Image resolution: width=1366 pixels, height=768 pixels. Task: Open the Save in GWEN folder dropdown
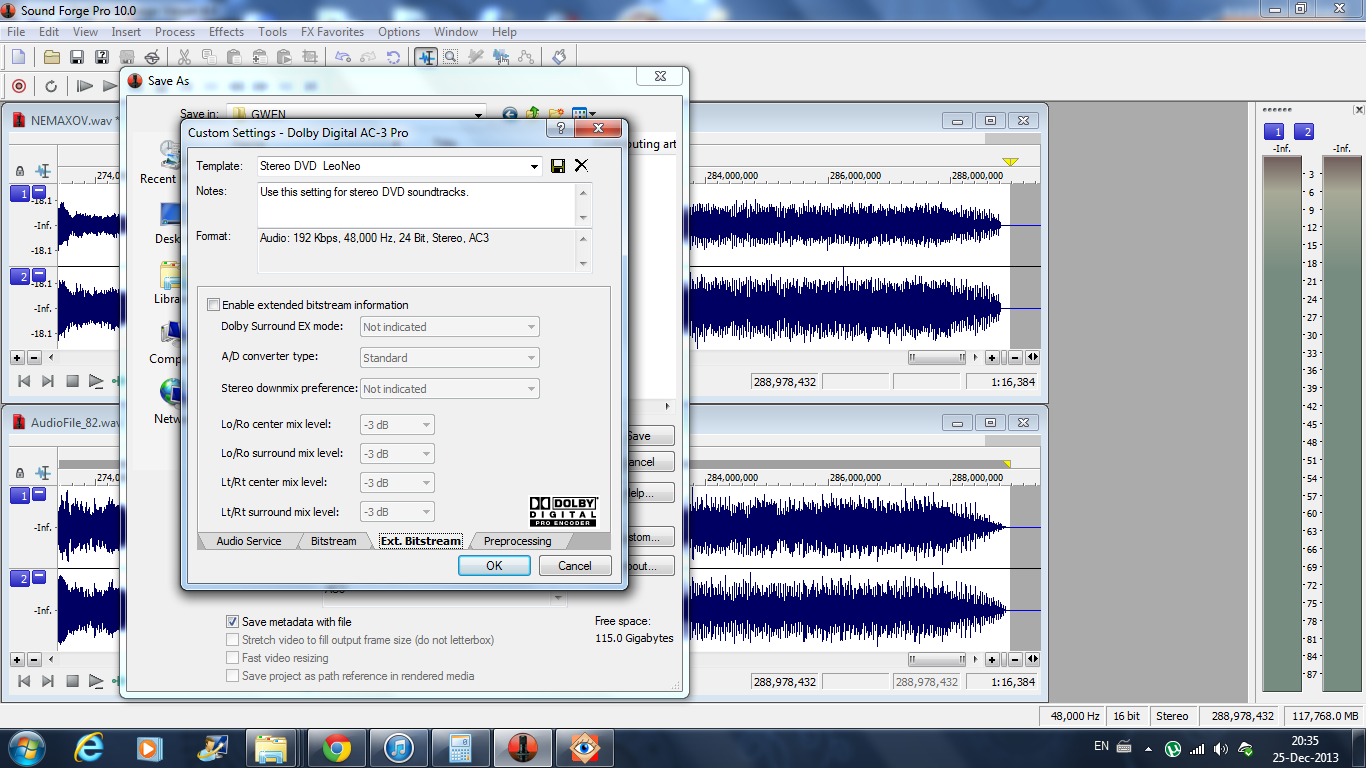click(479, 114)
